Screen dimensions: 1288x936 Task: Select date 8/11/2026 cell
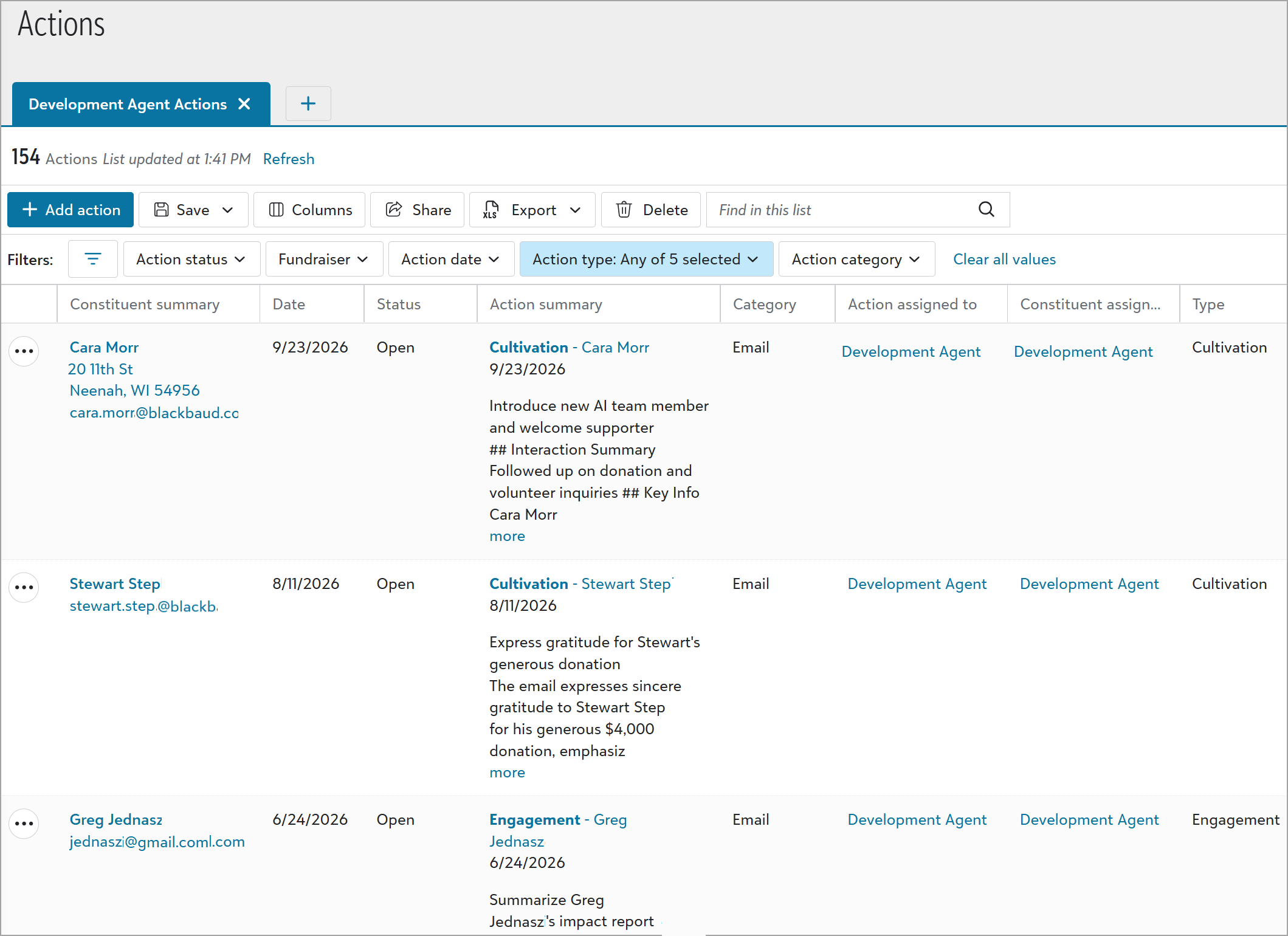[x=306, y=583]
